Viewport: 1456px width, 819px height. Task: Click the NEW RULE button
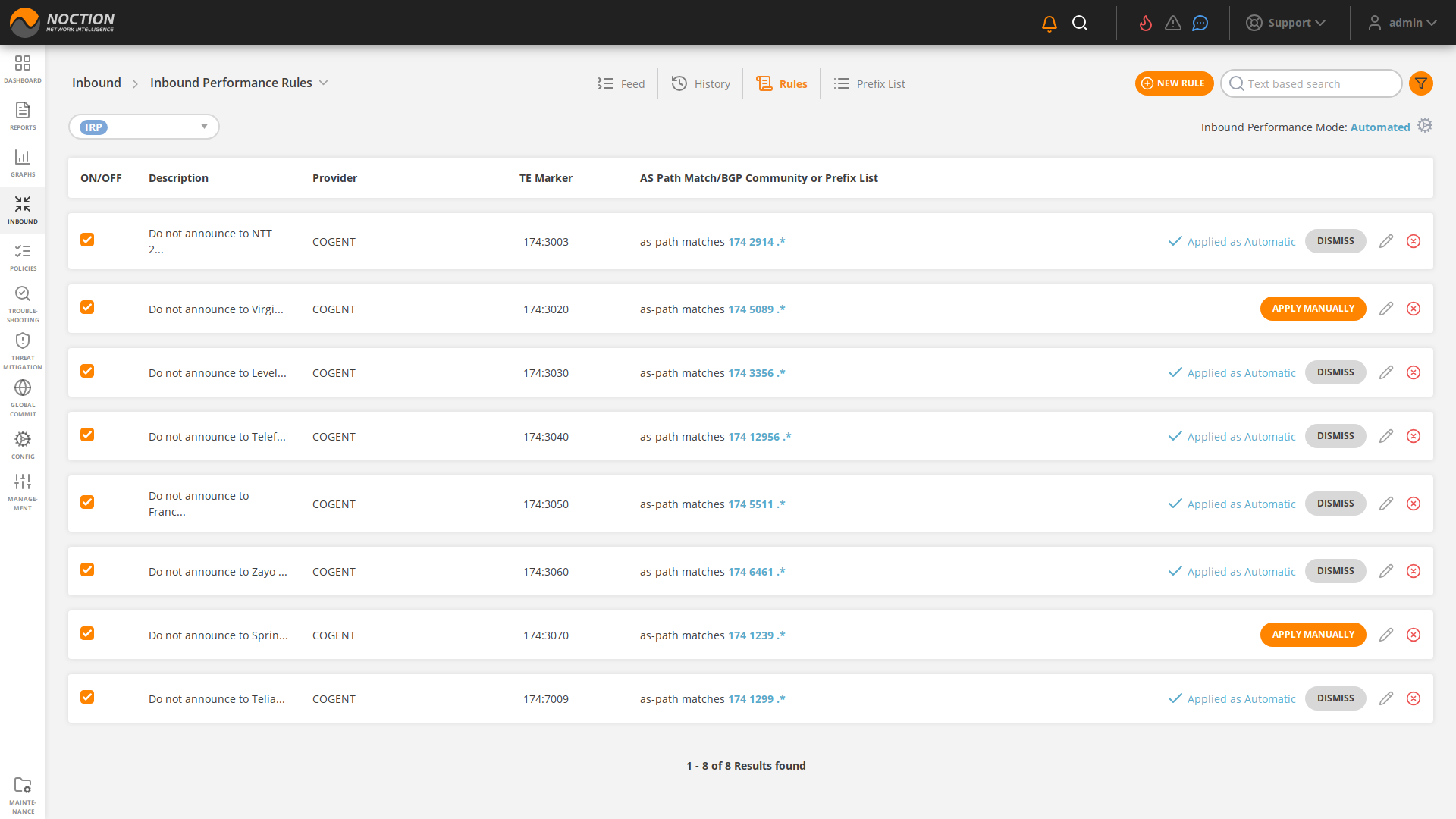[x=1174, y=83]
